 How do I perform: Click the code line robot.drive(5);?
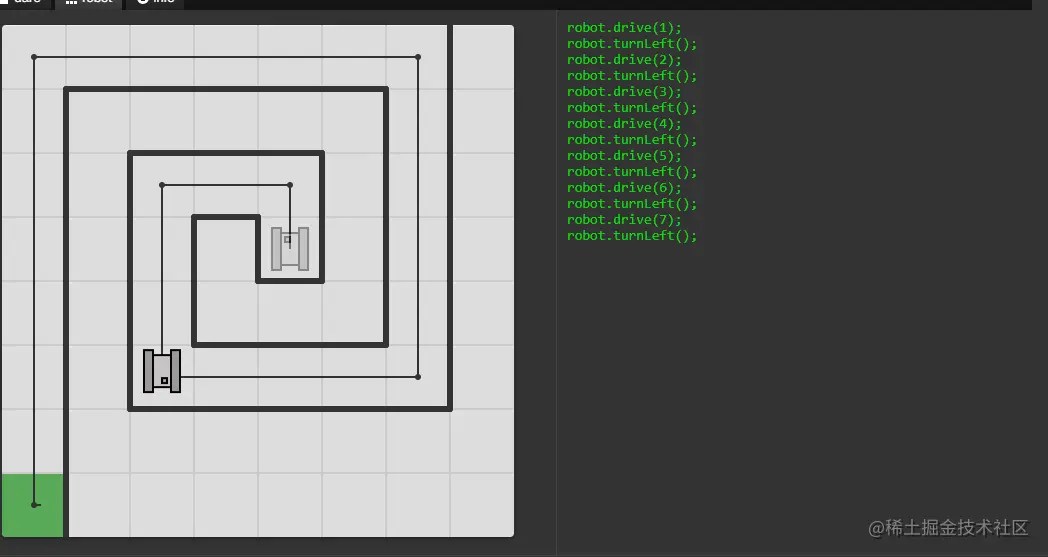[x=624, y=156]
